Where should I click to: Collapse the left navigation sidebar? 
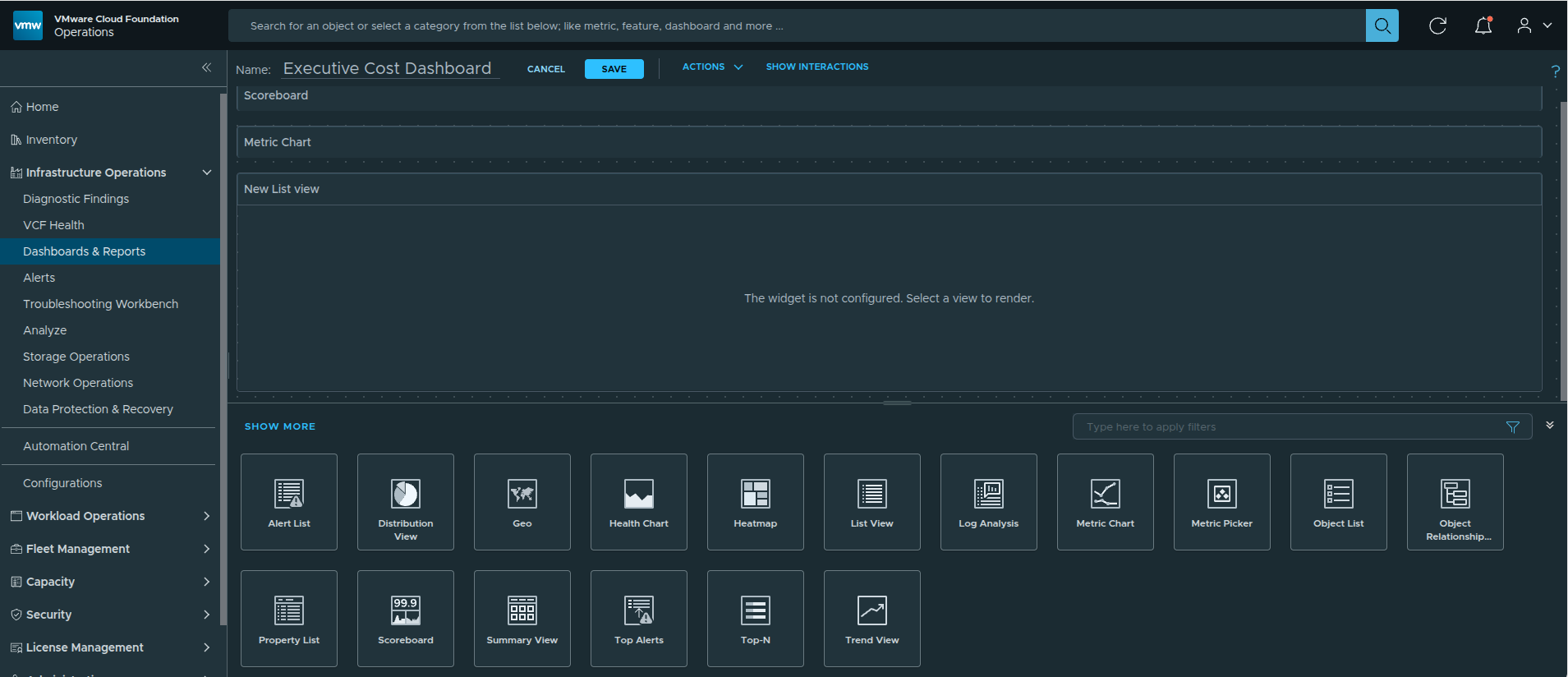pyautogui.click(x=206, y=67)
